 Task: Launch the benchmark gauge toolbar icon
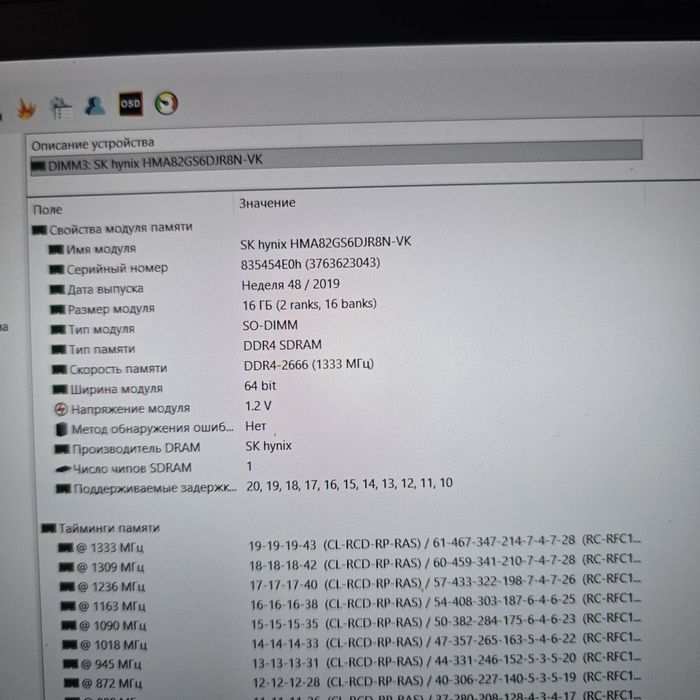click(166, 104)
